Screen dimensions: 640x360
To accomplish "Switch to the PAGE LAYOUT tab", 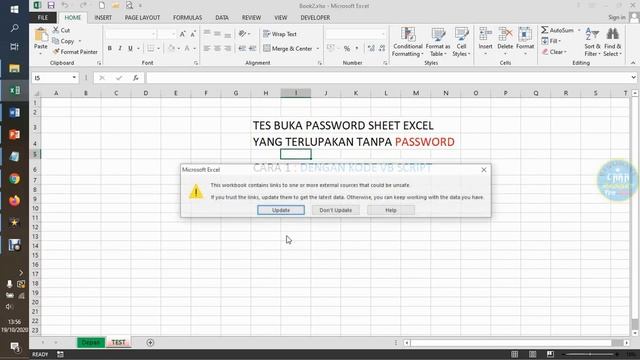I will pos(142,18).
